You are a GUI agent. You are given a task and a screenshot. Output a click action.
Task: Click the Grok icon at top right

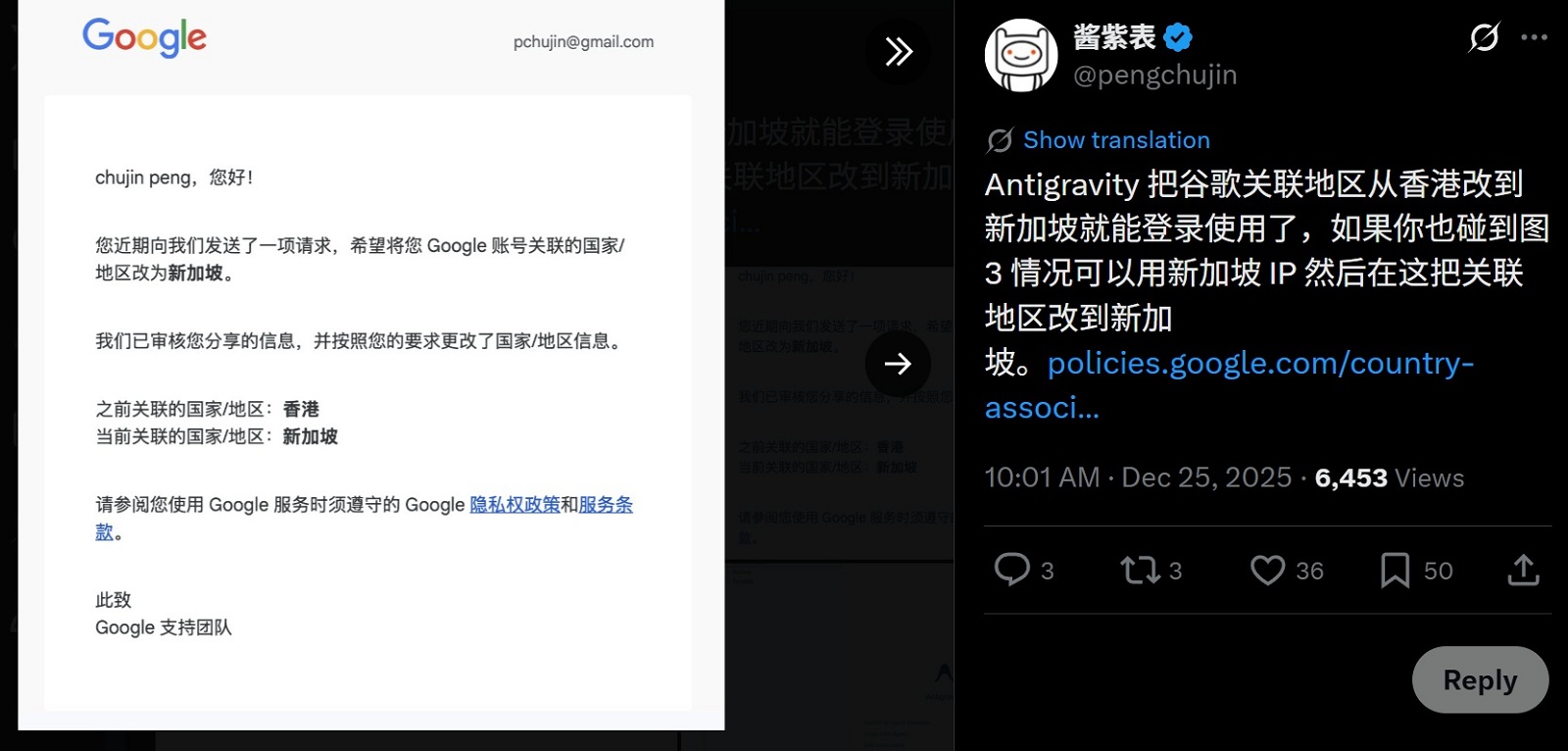[x=1484, y=37]
